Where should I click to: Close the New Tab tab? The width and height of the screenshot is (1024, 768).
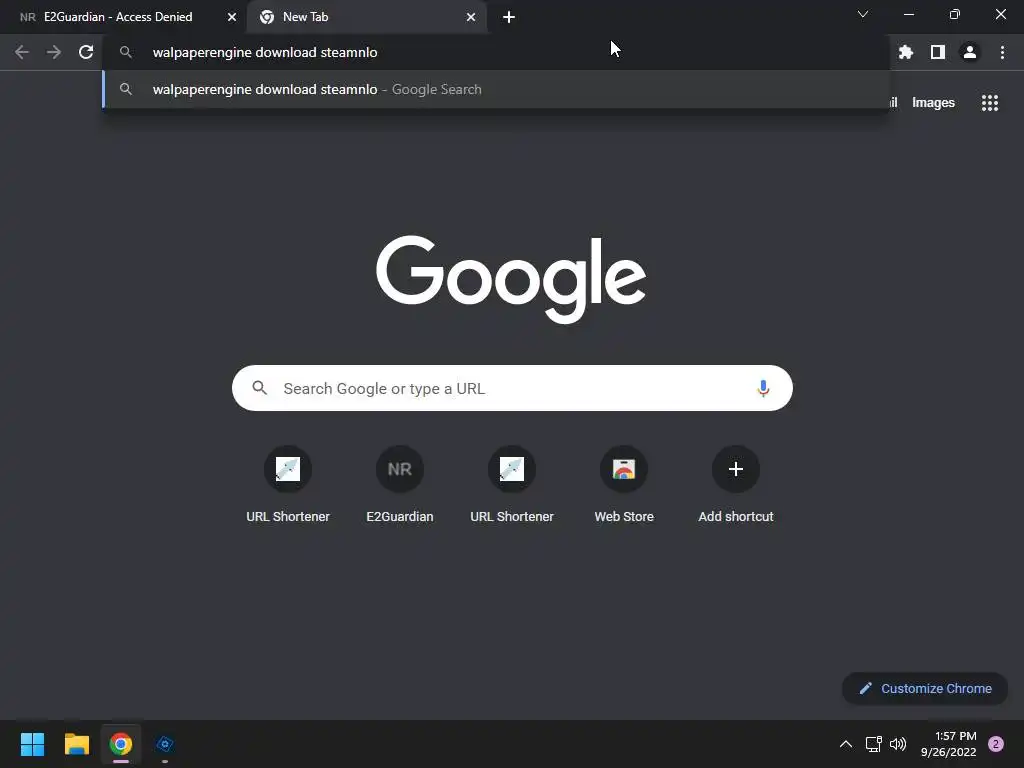pyautogui.click(x=471, y=17)
